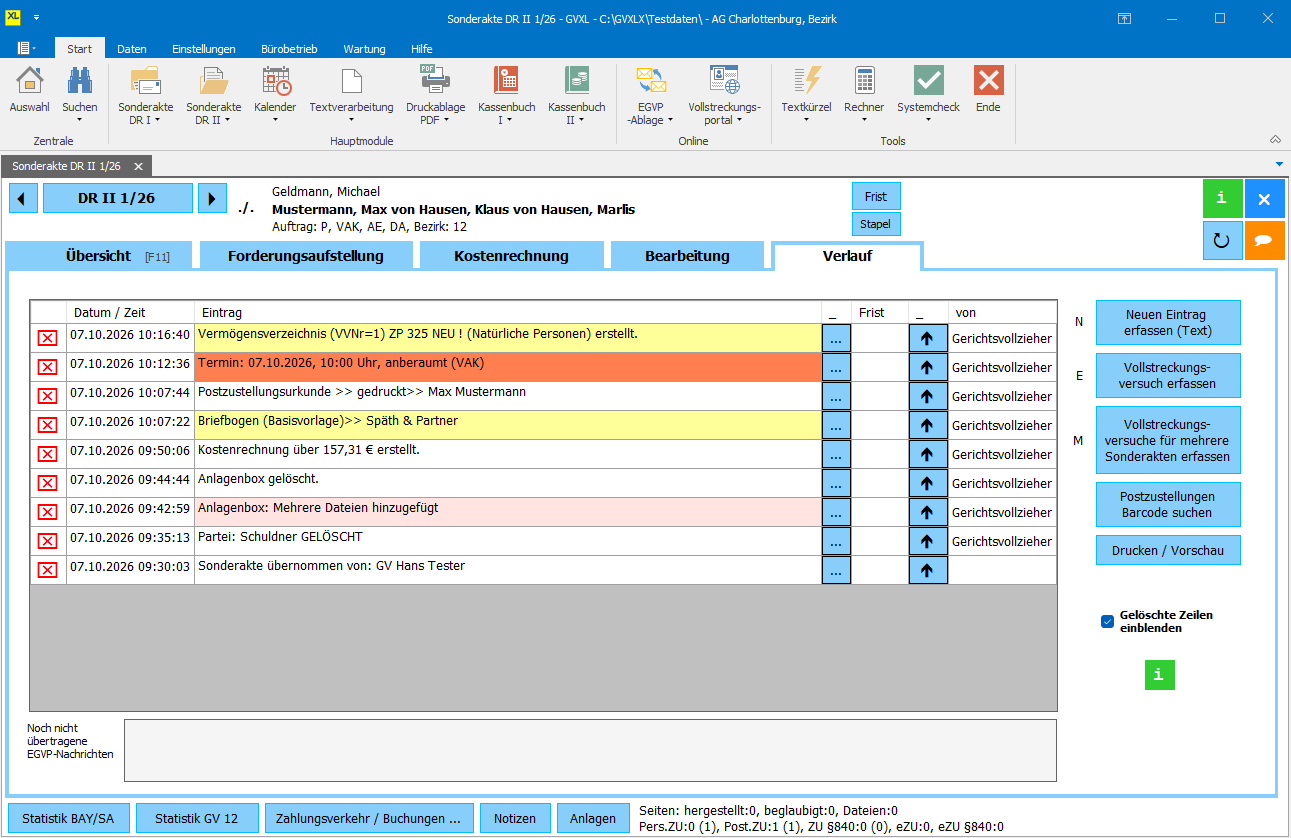Toggle Gelöschte Zeilen einblenden checkbox
Image resolution: width=1291 pixels, height=838 pixels.
coord(1107,621)
